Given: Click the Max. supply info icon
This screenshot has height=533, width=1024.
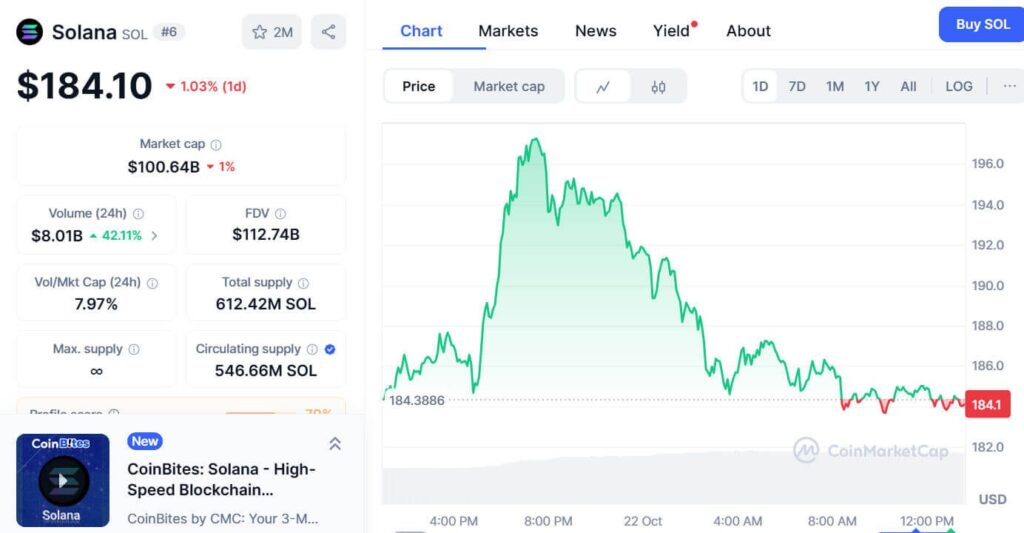Looking at the screenshot, I should point(134,350).
